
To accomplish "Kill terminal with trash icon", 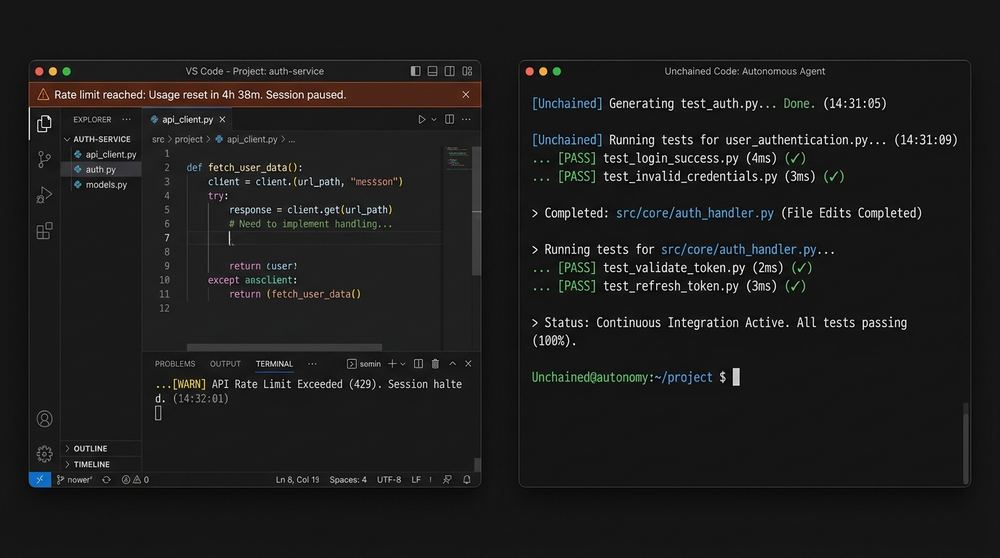I will (x=435, y=363).
